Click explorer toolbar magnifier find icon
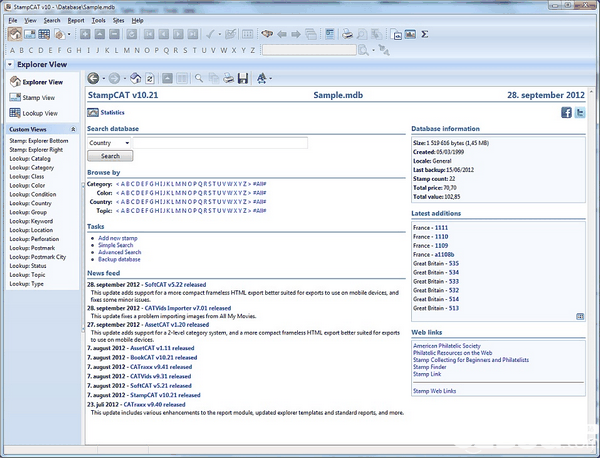The width and height of the screenshot is (600, 458). [x=199, y=78]
